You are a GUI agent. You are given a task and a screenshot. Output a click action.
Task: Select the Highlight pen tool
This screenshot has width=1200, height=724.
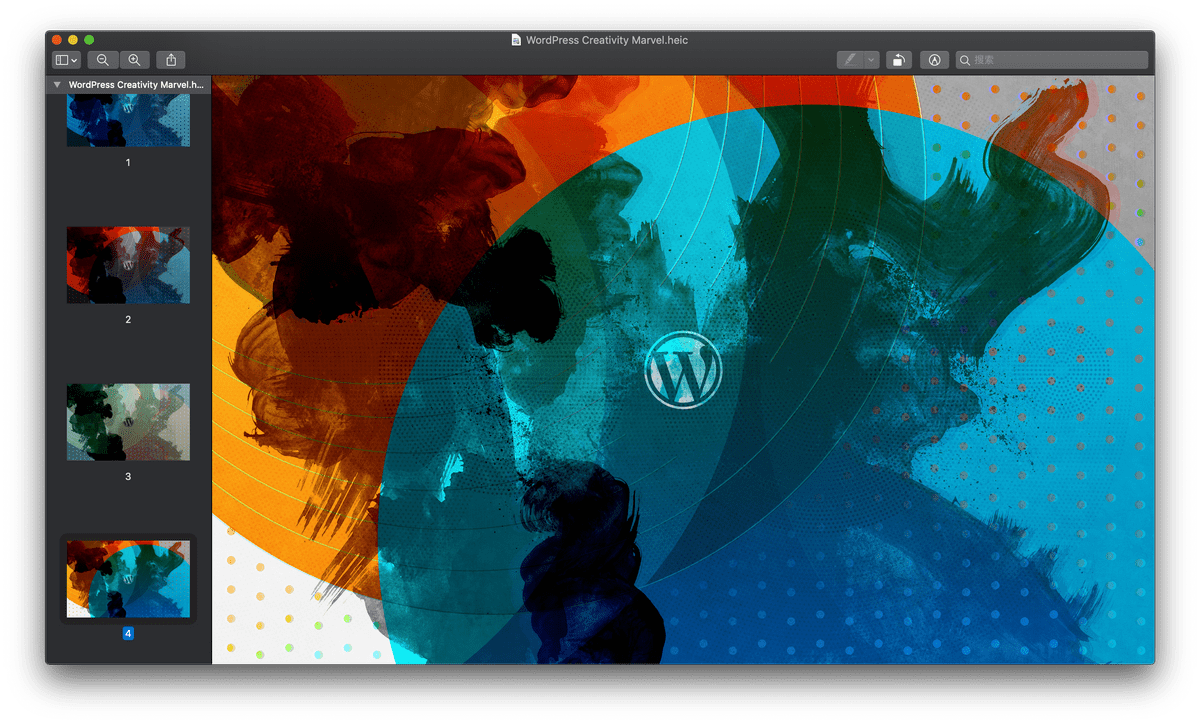[x=850, y=60]
